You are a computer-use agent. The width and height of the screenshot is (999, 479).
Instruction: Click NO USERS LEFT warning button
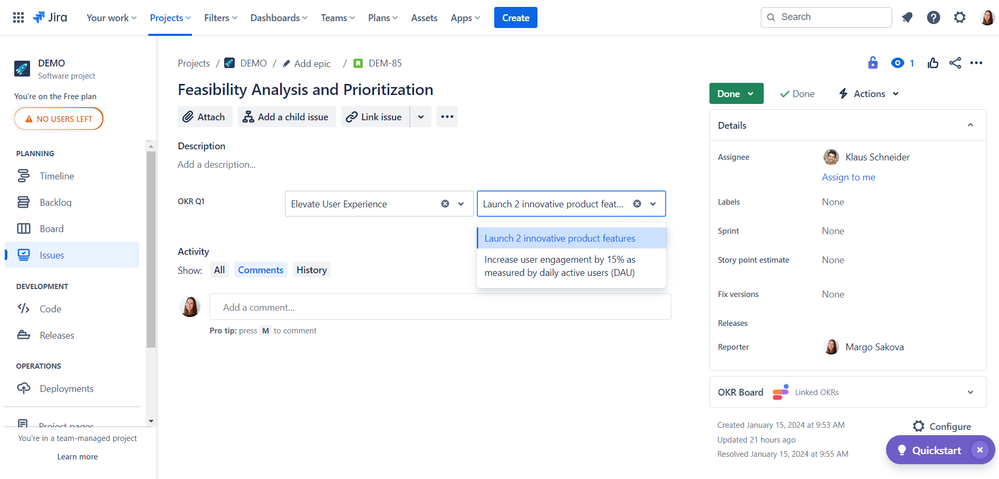(59, 119)
